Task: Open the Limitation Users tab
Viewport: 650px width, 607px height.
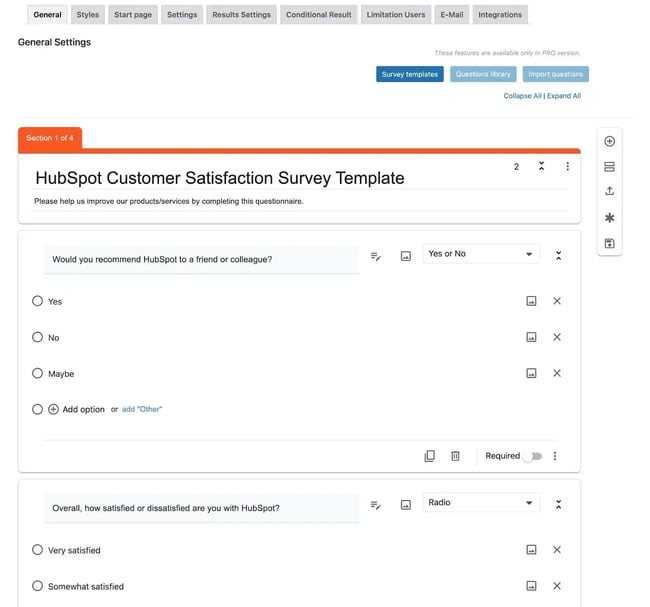Action: tap(395, 15)
